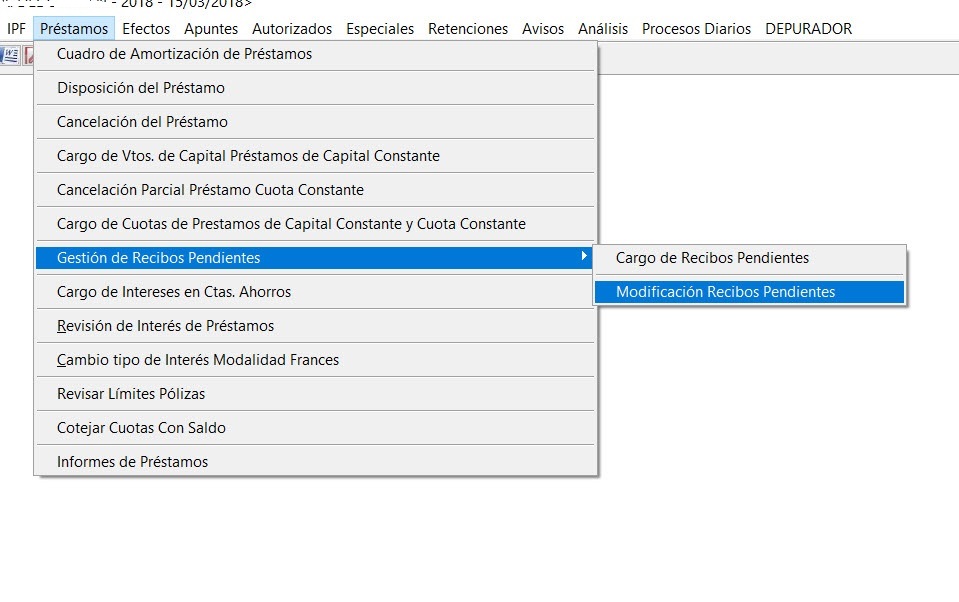Open the Retenciones menu

[x=467, y=28]
